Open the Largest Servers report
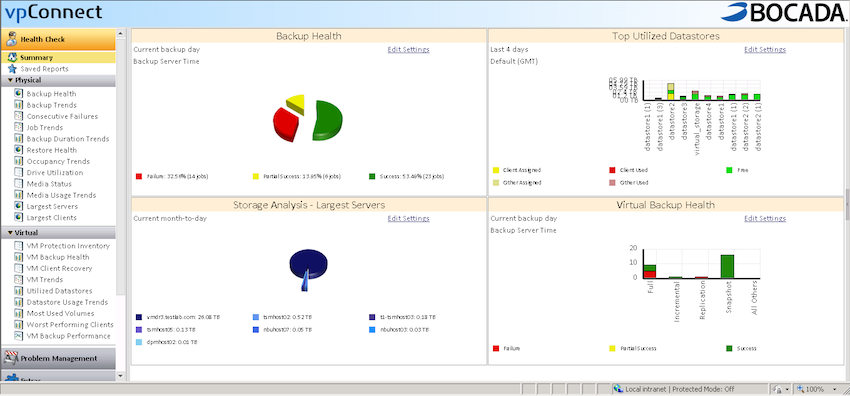Screen dimensions: 850x396 tap(52, 206)
